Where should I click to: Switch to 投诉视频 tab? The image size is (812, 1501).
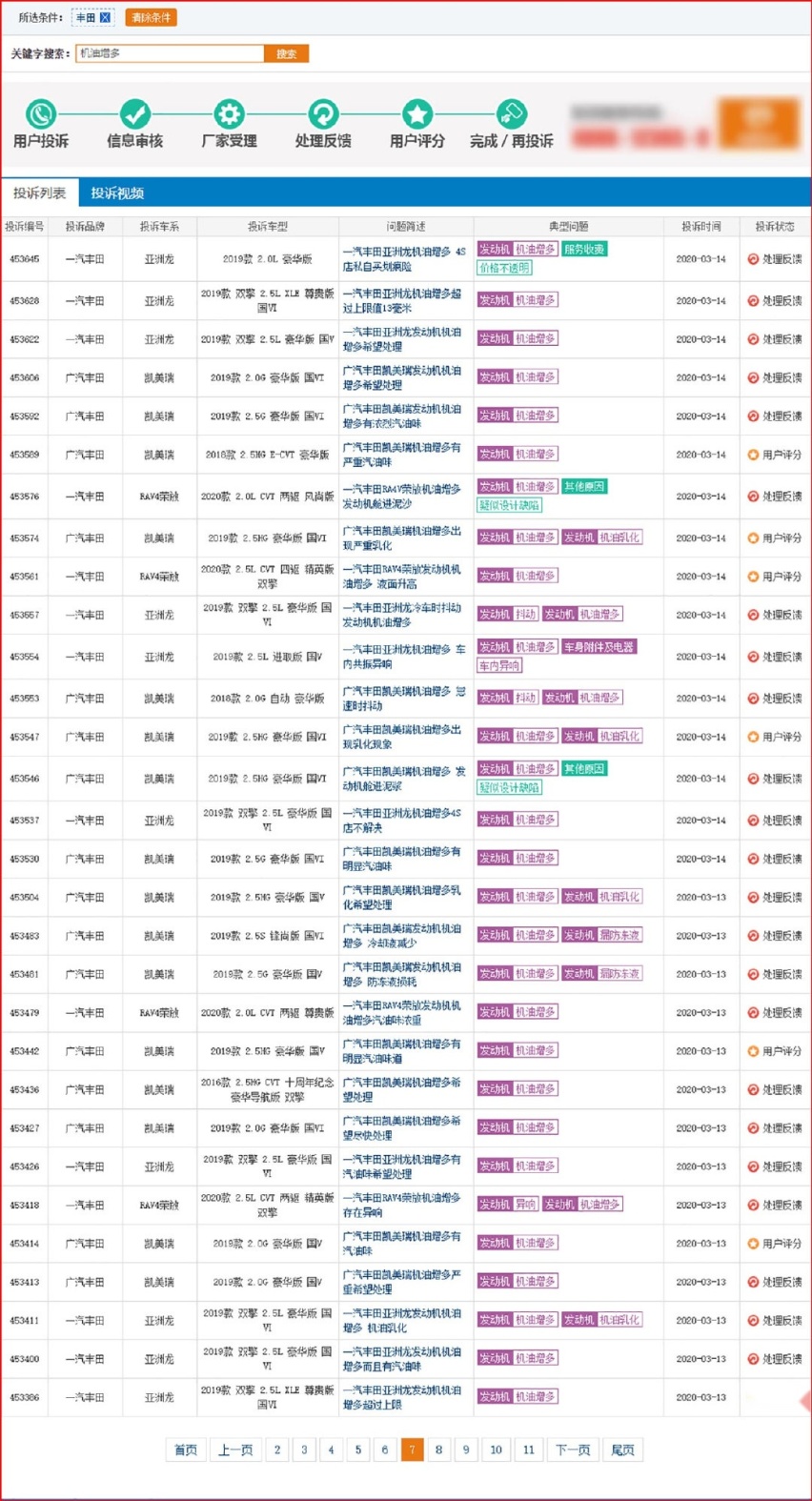coord(117,193)
